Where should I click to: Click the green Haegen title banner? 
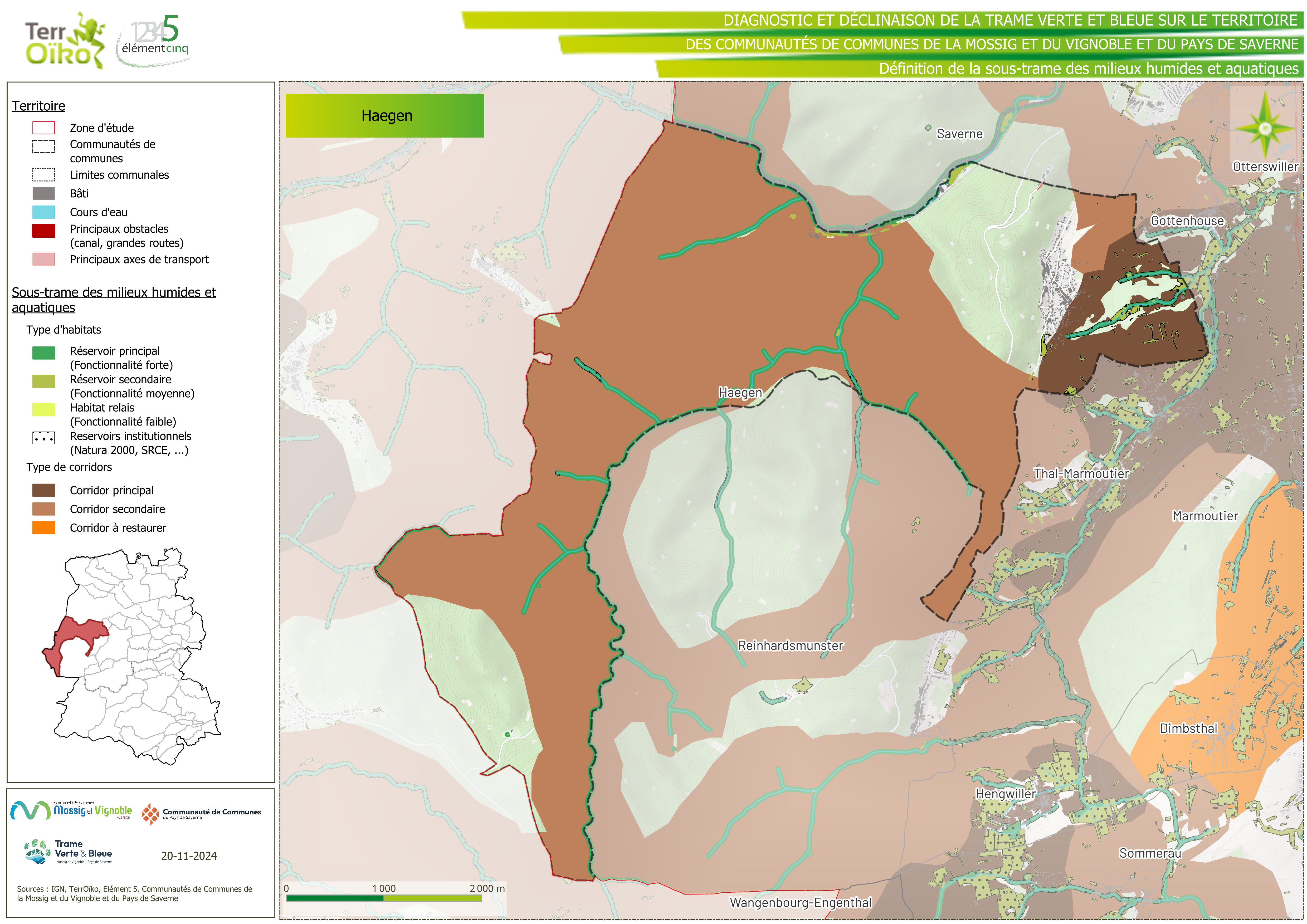(x=385, y=116)
